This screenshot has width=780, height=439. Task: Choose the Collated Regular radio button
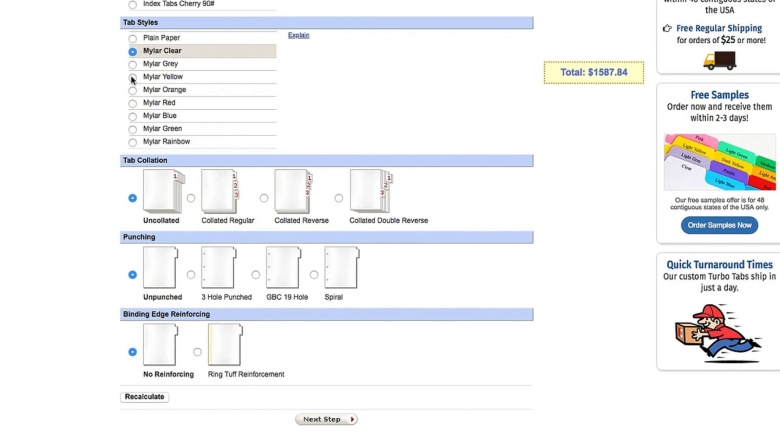click(x=191, y=198)
